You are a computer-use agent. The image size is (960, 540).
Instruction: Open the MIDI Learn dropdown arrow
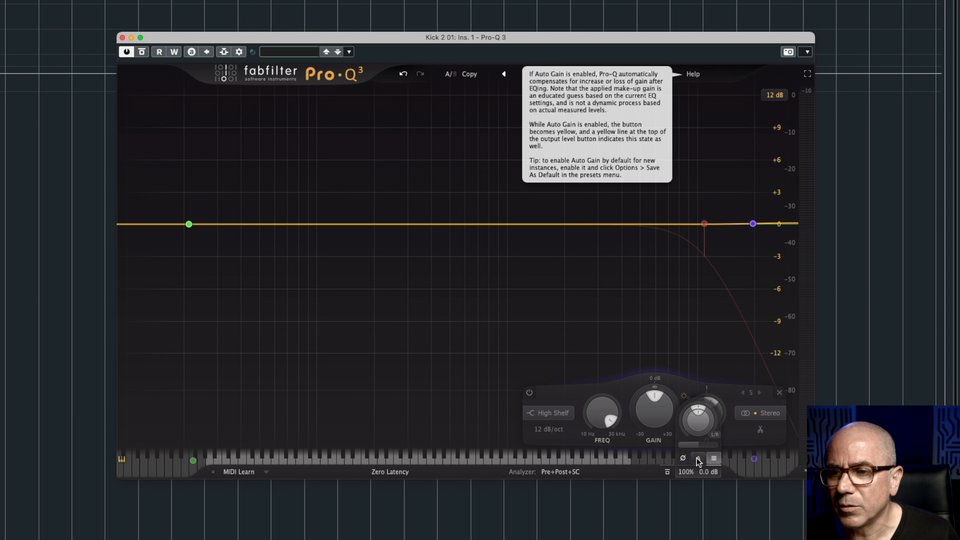[266, 472]
